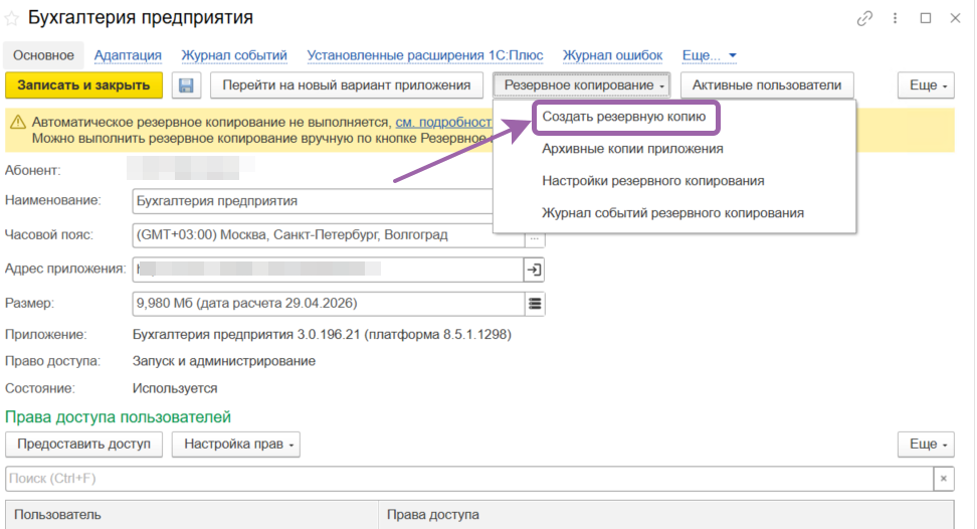The width and height of the screenshot is (977, 529).
Task: Click Предоставить доступ button
Action: pos(84,444)
